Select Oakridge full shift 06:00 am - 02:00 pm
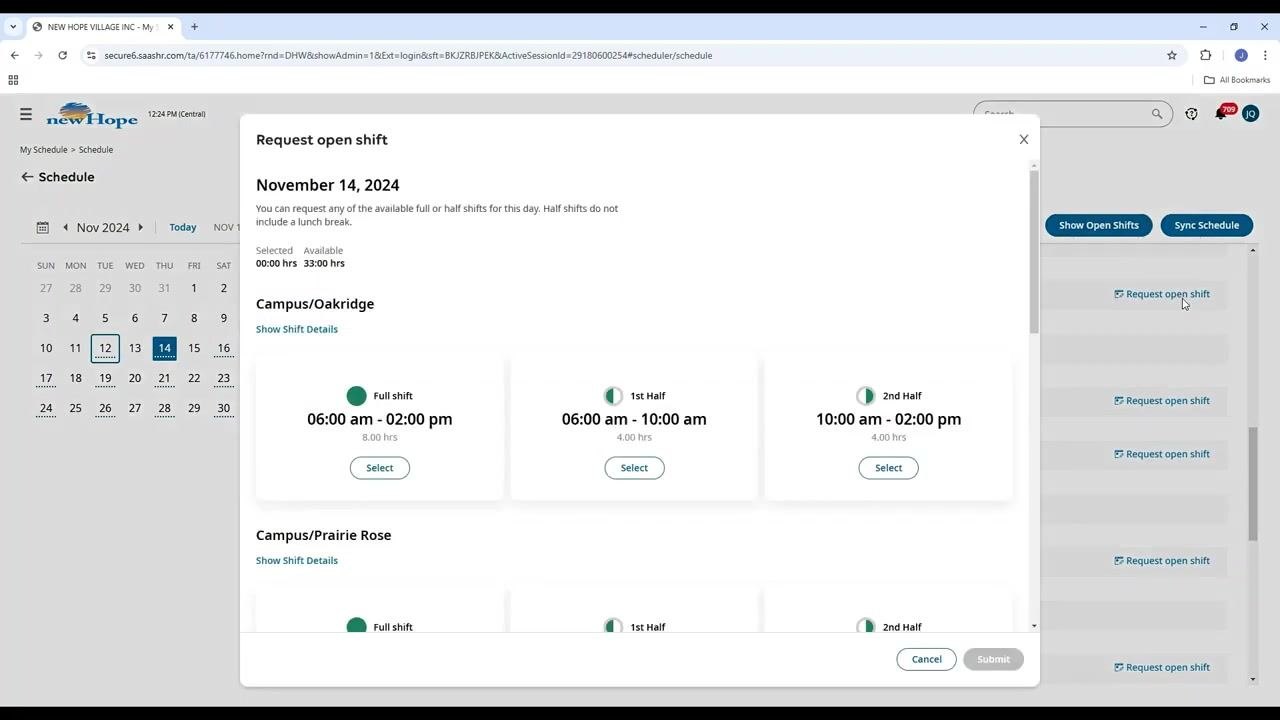 (x=379, y=468)
